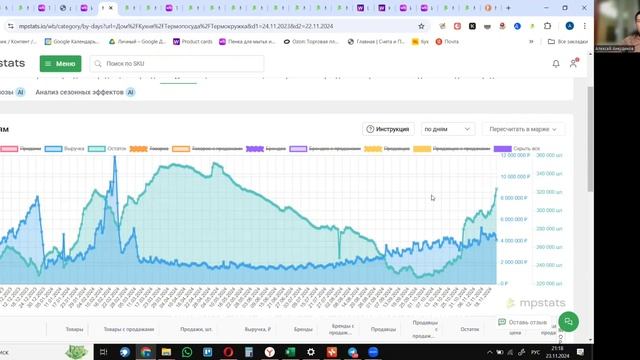The image size is (640, 360).
Task: Open the Product cards bookmark
Action: [x=193, y=41]
